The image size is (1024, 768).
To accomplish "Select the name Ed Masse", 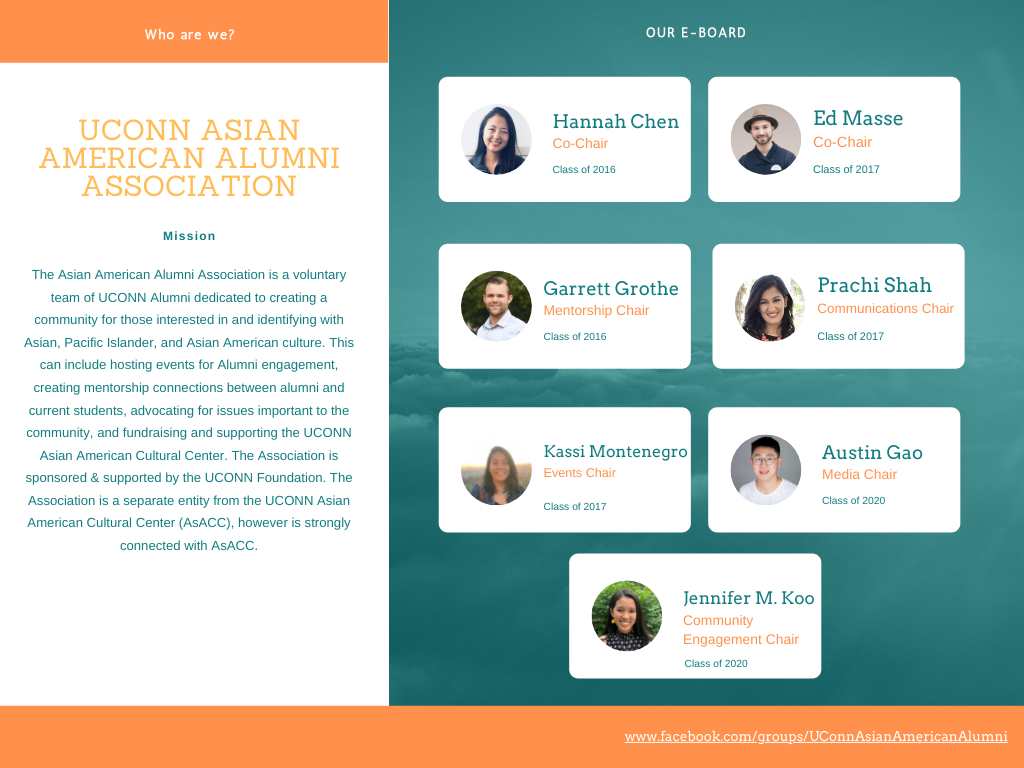I will tap(858, 118).
